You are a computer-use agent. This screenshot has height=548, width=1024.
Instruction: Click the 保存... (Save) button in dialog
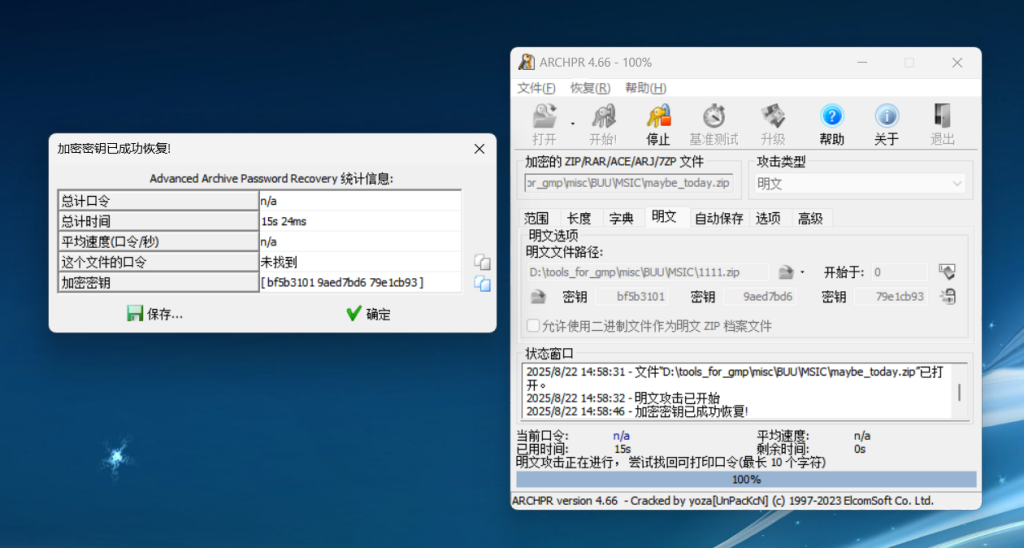tap(155, 314)
